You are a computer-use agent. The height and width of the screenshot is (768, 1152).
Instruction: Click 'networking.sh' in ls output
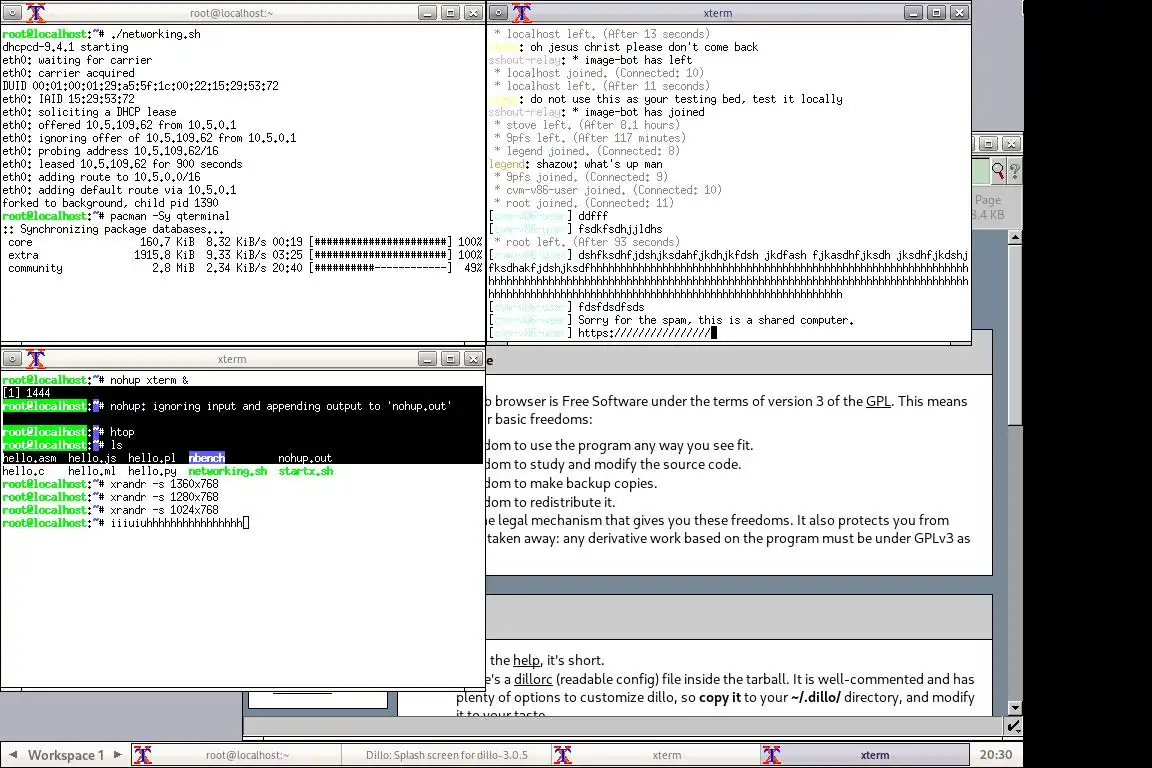228,471
